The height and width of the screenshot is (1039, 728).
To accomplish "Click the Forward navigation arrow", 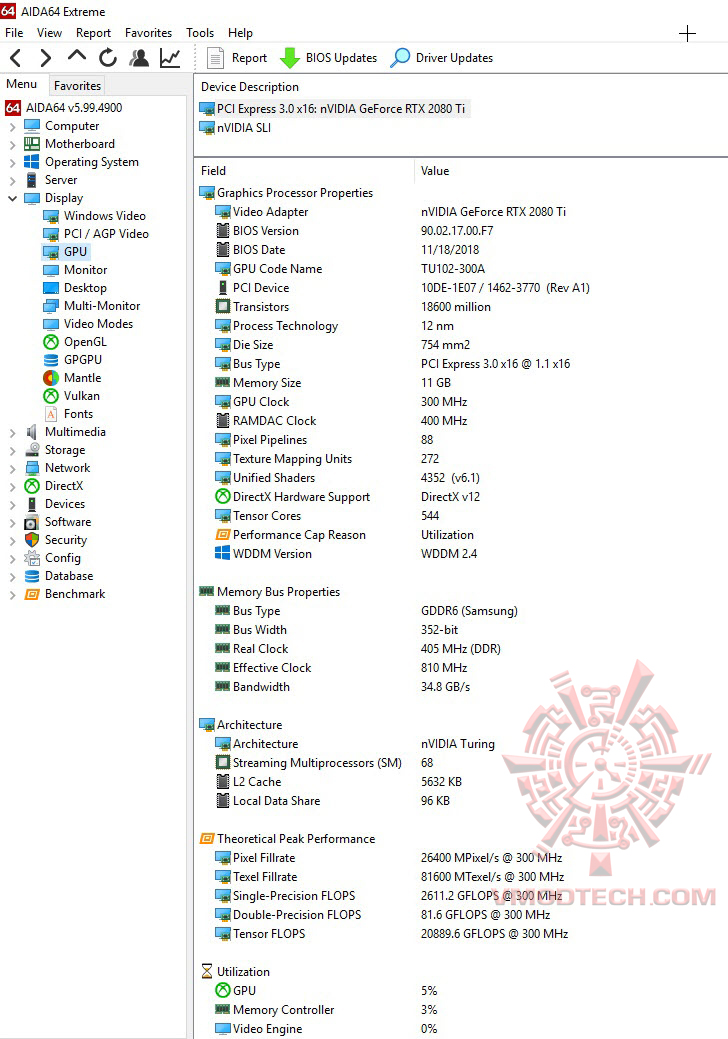I will coord(46,58).
